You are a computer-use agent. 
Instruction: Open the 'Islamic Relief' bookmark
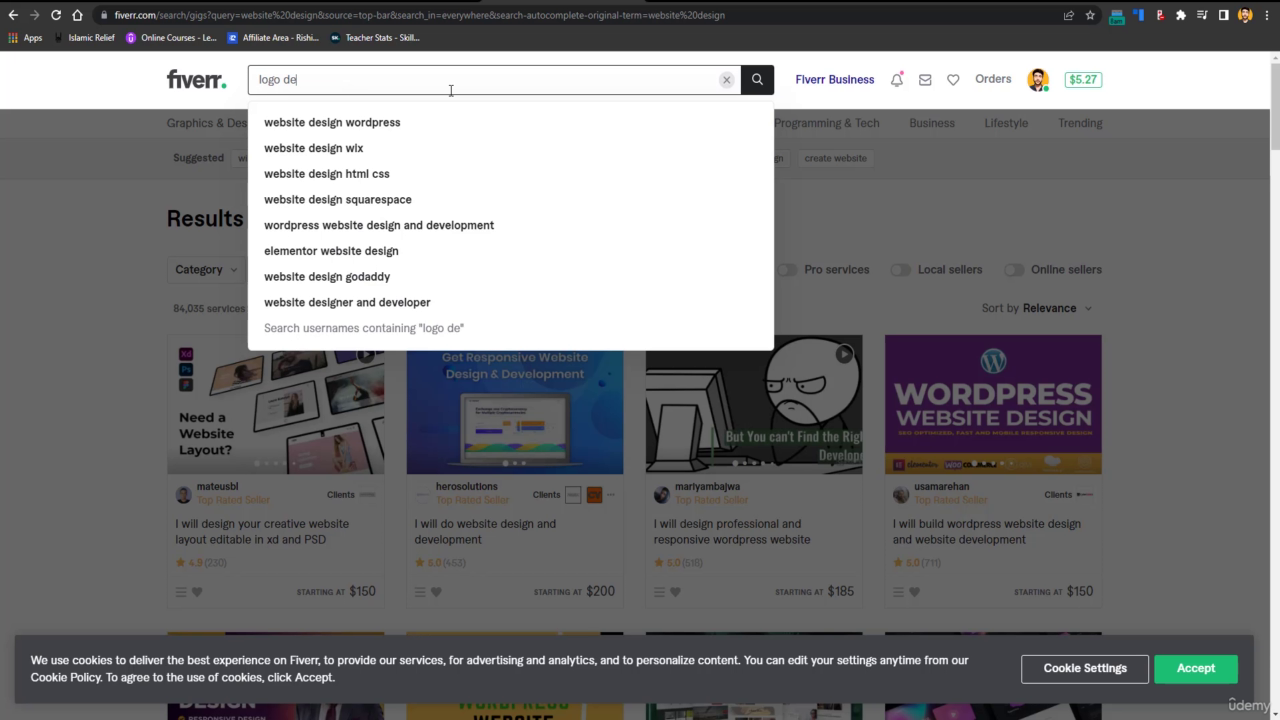(84, 38)
